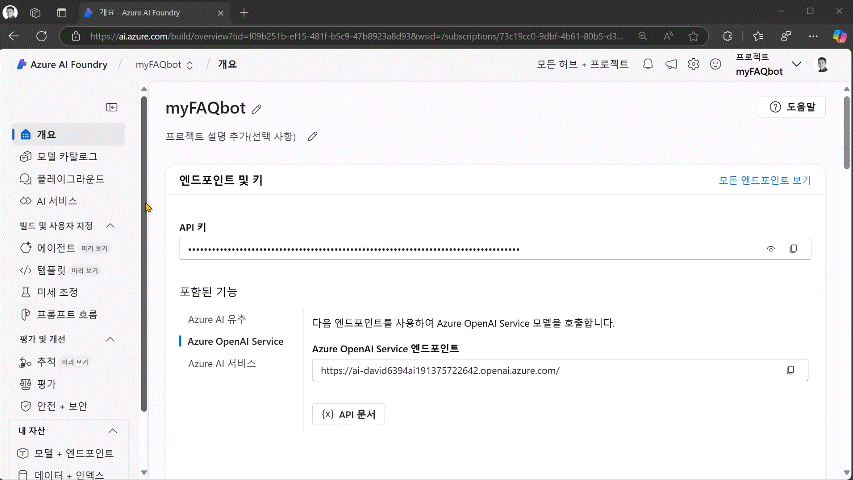Click the 모델 + 엔드포인트 cube icon
This screenshot has height=480, width=853.
tap(23, 453)
